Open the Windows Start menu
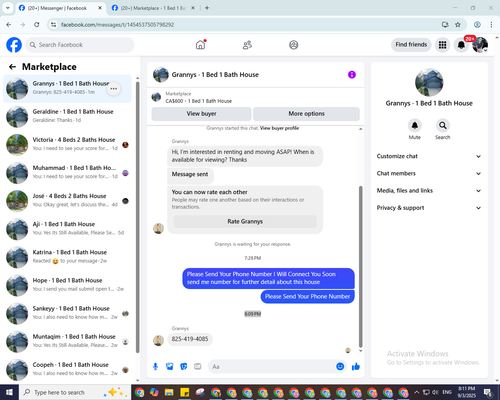 pyautogui.click(x=9, y=392)
